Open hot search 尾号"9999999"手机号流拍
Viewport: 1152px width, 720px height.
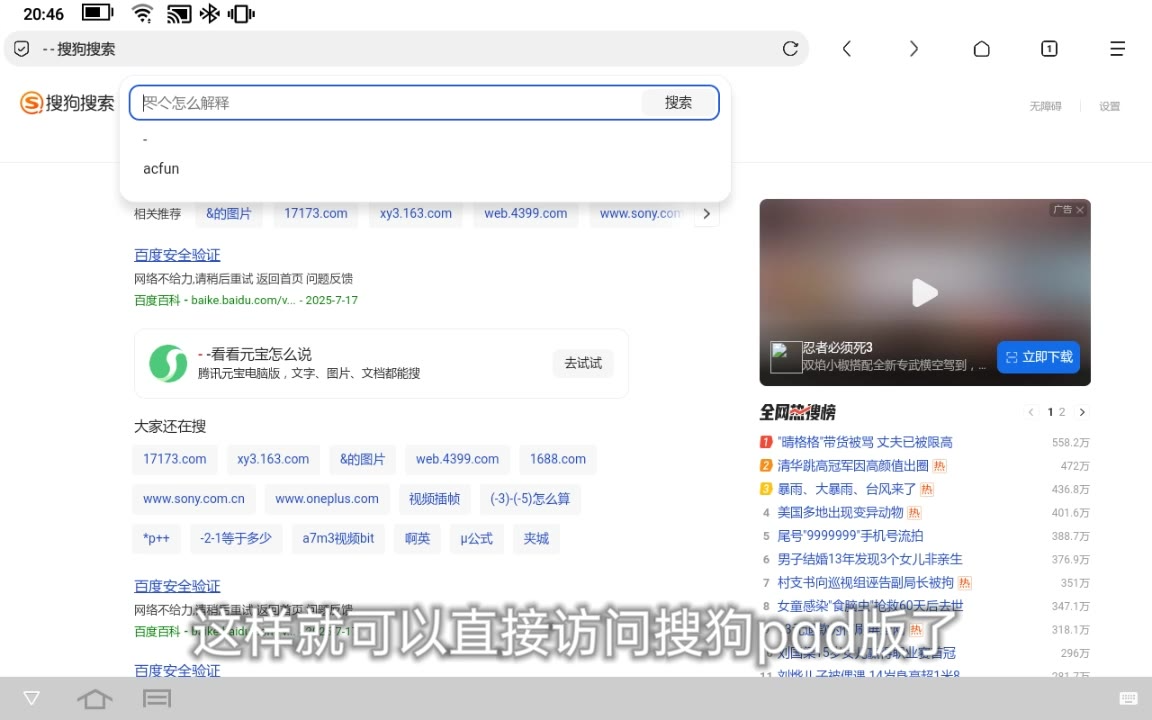tap(850, 536)
